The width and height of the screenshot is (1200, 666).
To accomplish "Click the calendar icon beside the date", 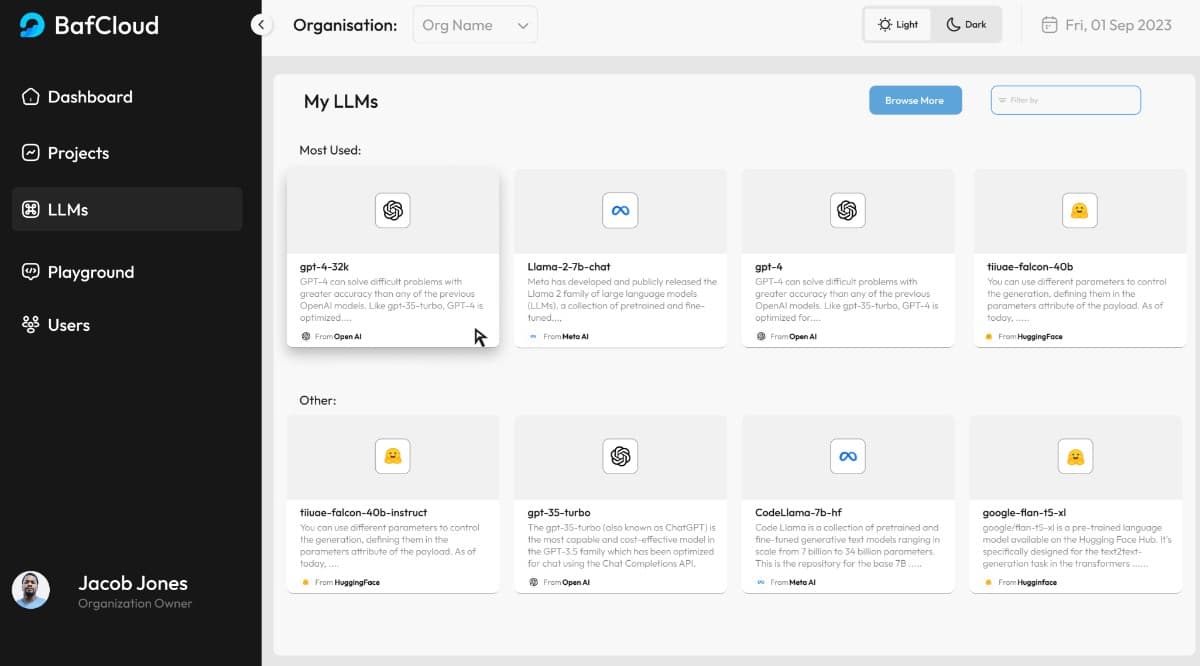I will [1049, 25].
